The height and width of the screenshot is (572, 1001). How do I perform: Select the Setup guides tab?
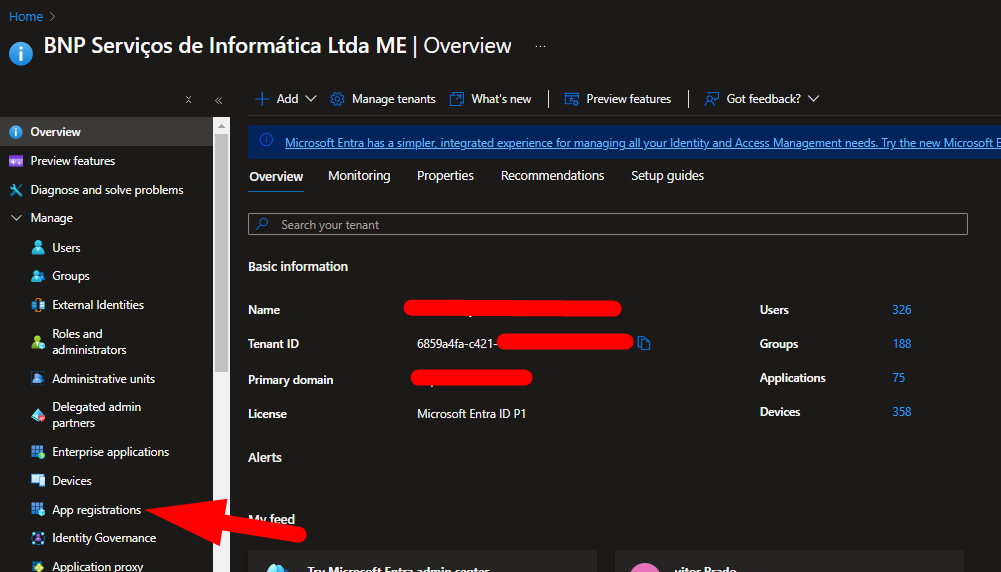point(667,176)
